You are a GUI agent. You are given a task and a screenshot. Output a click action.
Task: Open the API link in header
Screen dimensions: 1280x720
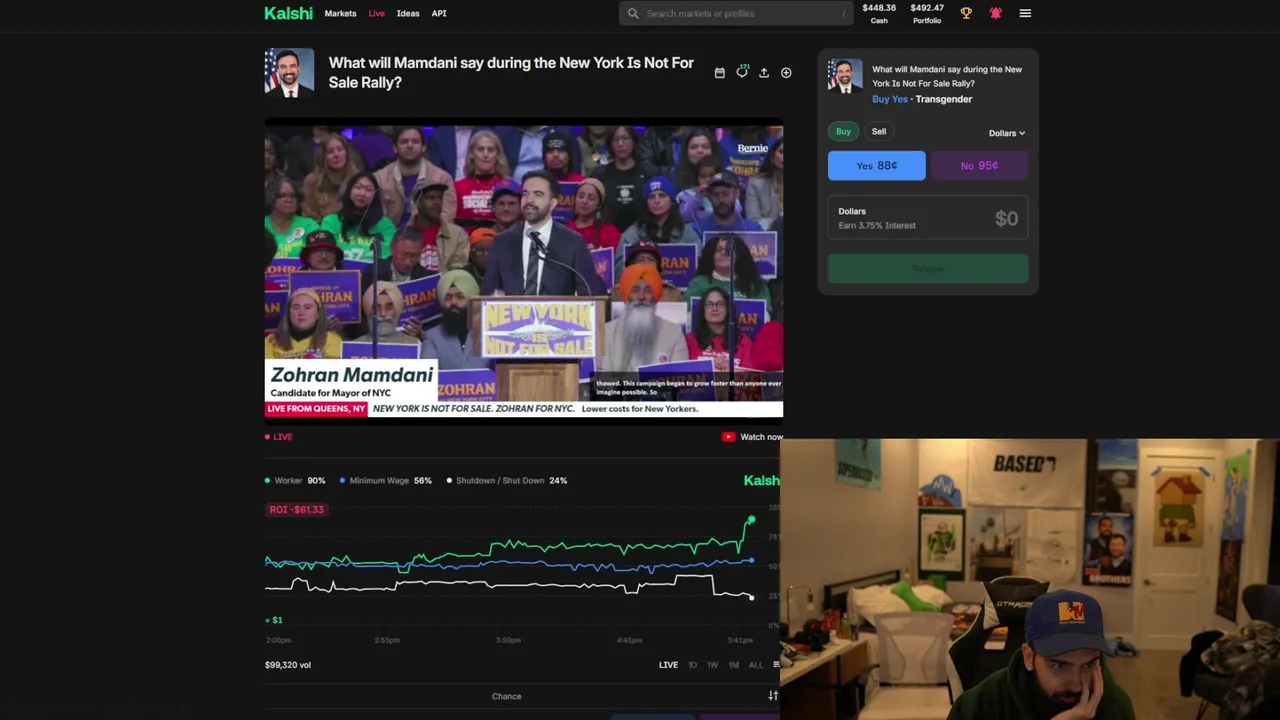(439, 13)
